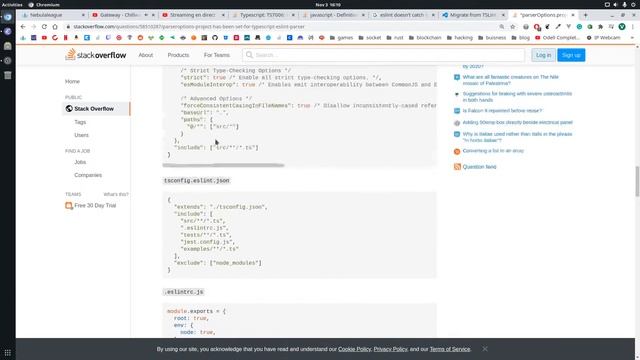Switch to the Typescript: TS7006 tab
This screenshot has height=360, width=640.
(262, 15)
